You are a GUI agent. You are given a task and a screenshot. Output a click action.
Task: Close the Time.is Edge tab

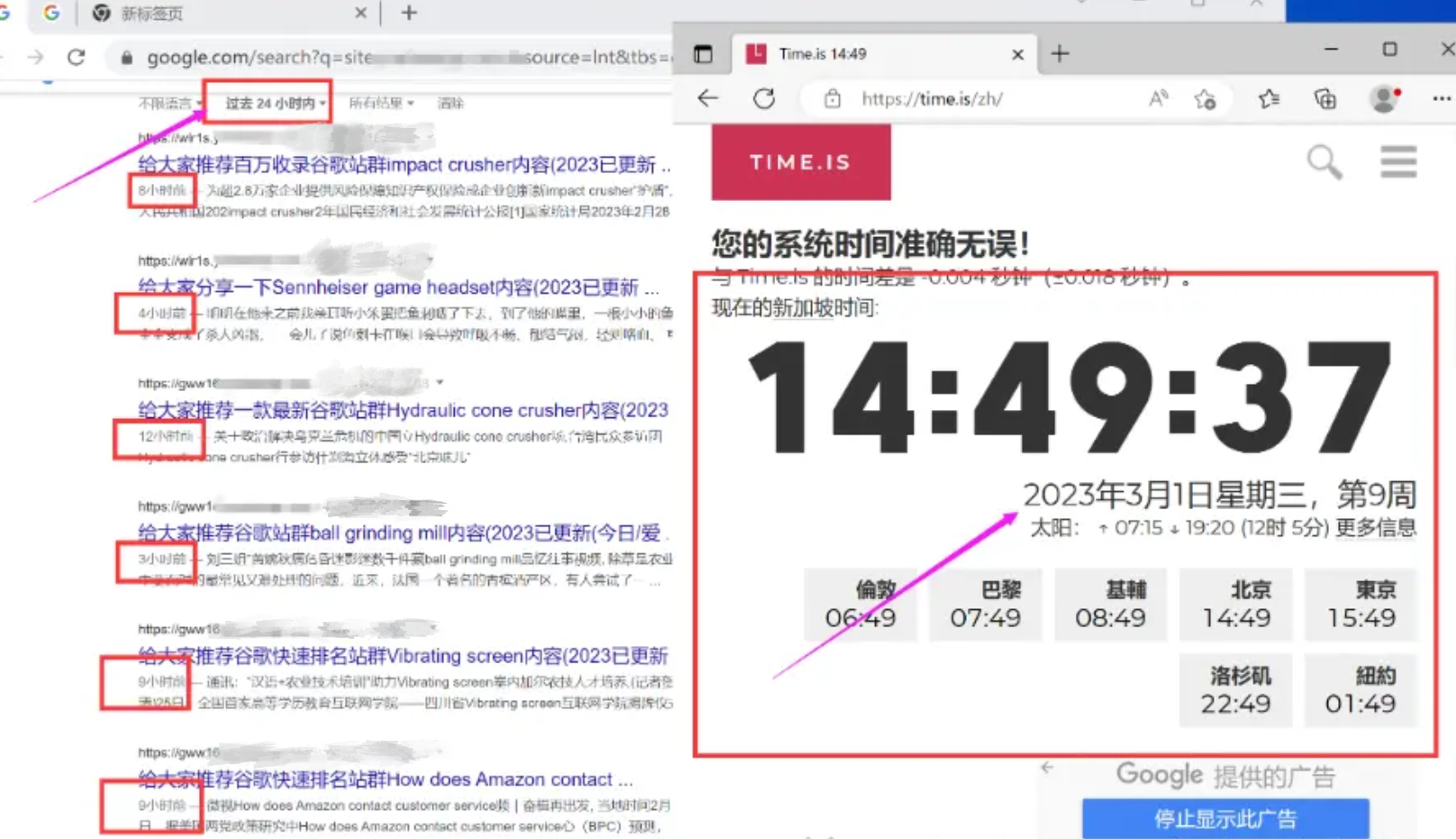1017,55
